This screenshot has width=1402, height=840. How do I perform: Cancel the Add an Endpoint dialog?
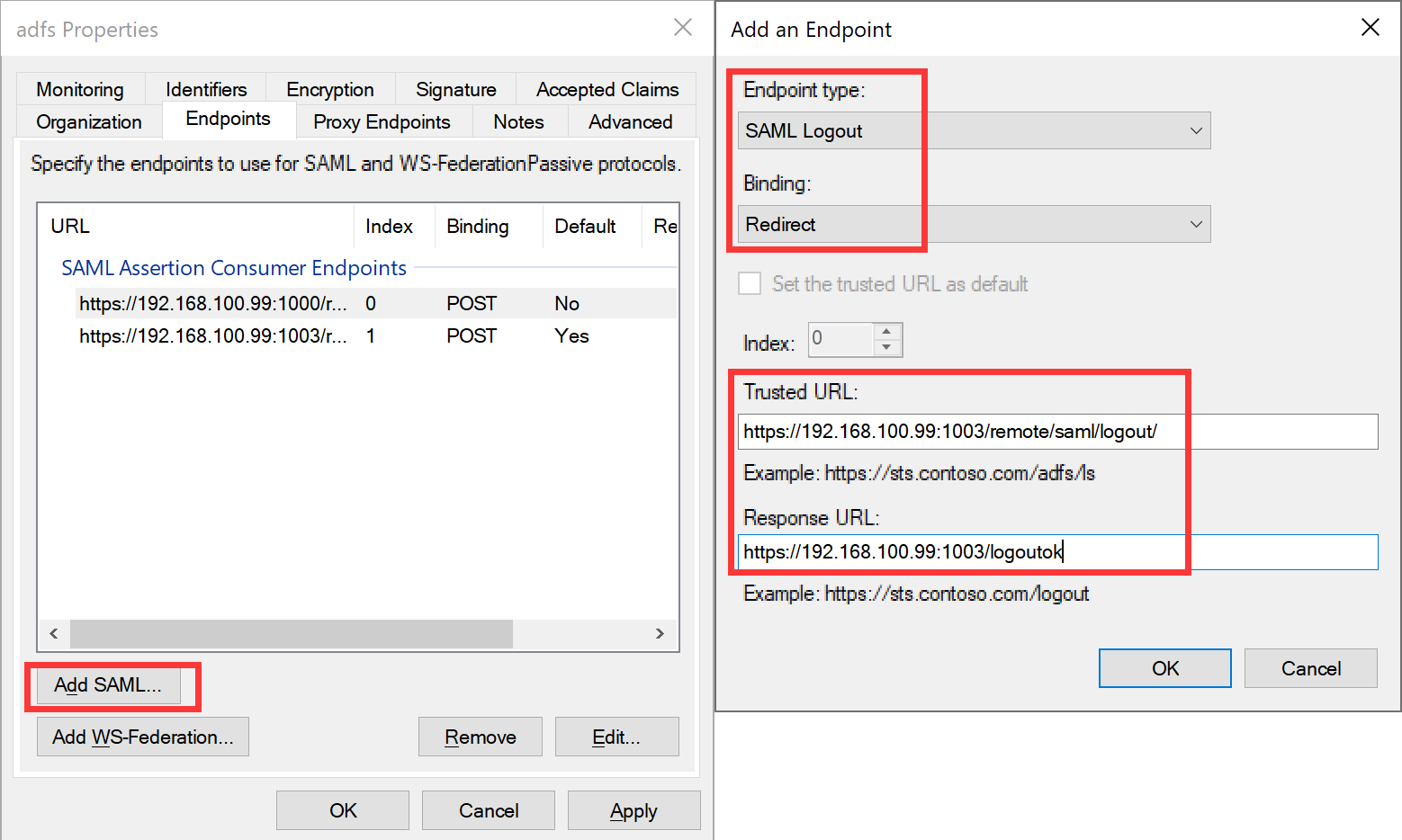click(1310, 668)
